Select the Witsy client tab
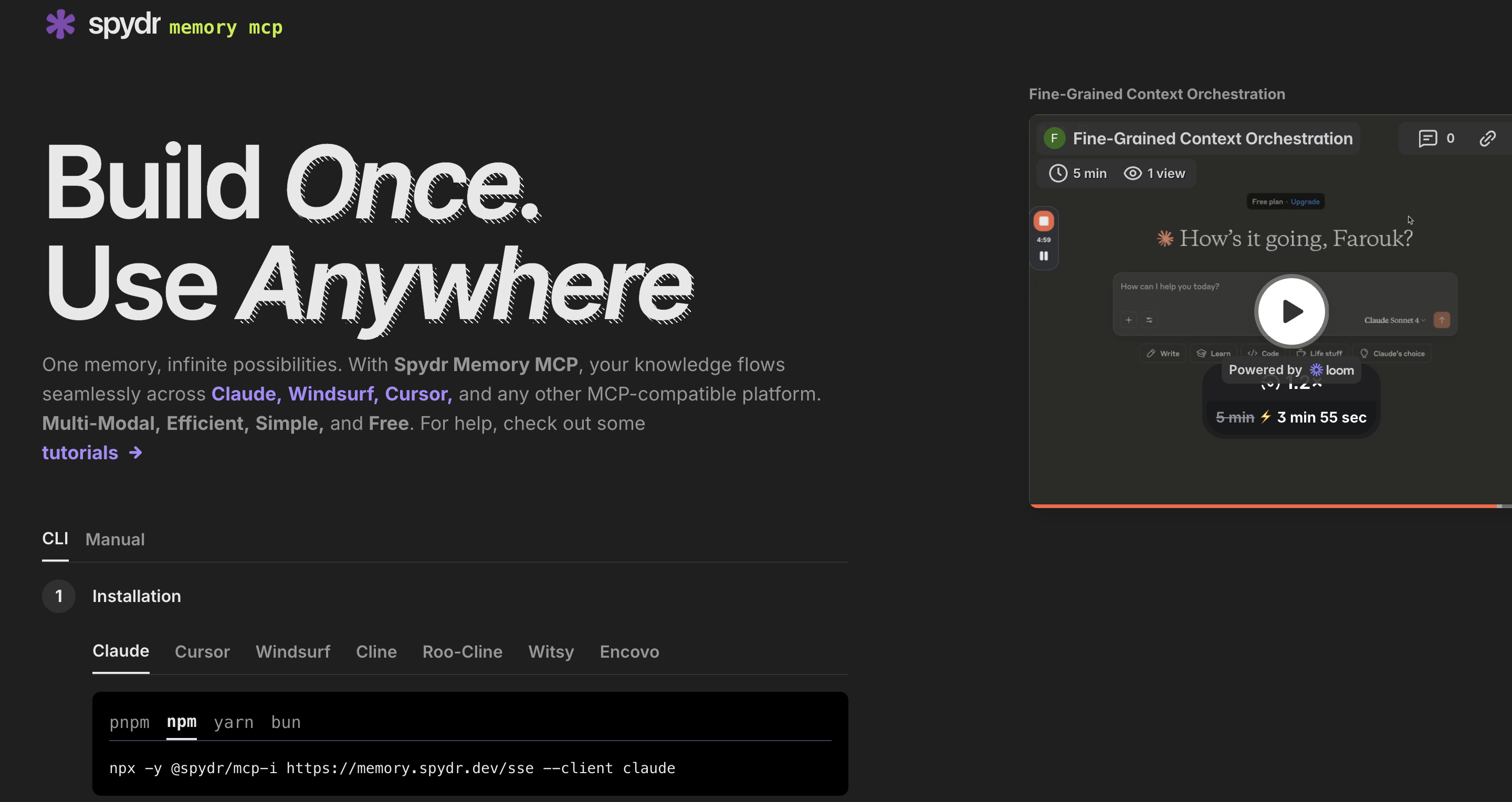1512x802 pixels. [551, 652]
